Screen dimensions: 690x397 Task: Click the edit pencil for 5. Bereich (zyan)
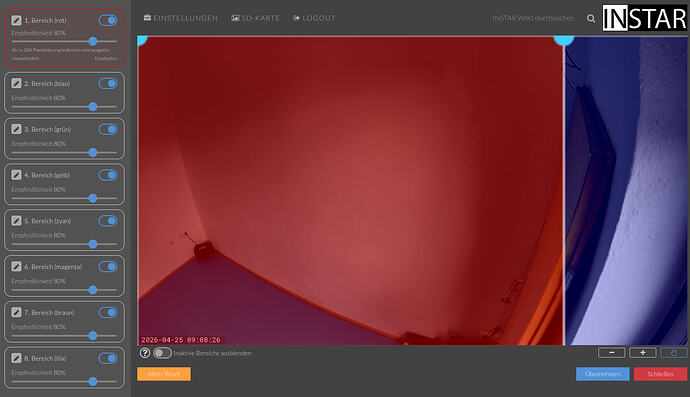tap(16, 221)
